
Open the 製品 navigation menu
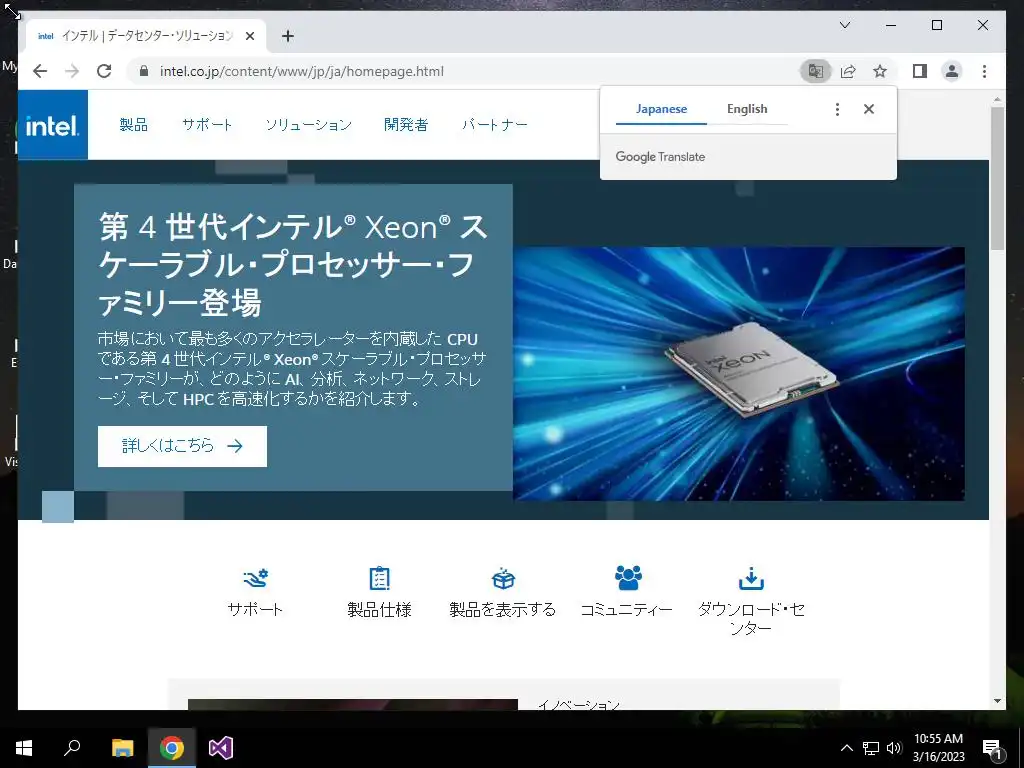click(x=134, y=125)
